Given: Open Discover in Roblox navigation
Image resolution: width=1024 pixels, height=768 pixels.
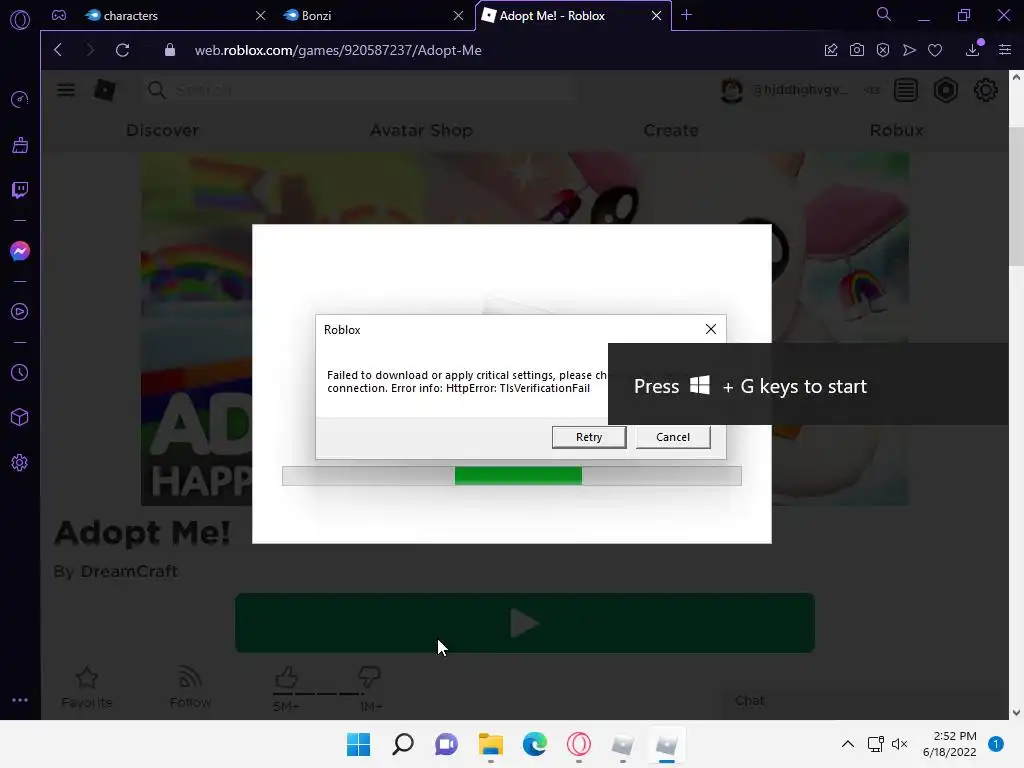Looking at the screenshot, I should (x=162, y=130).
